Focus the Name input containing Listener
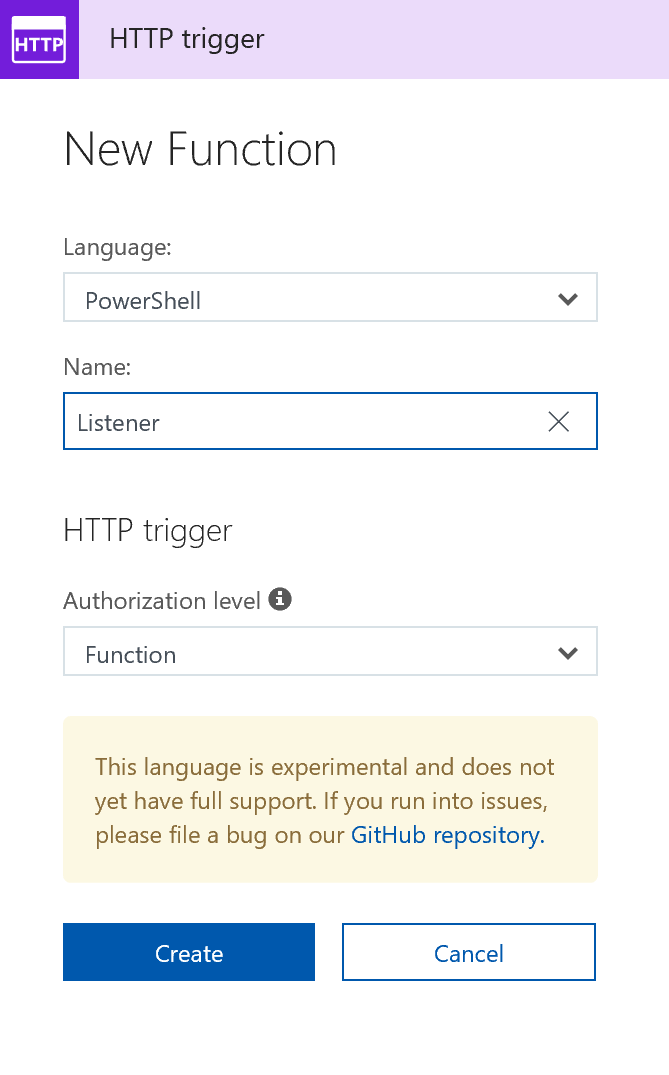669x1075 pixels. click(300, 422)
